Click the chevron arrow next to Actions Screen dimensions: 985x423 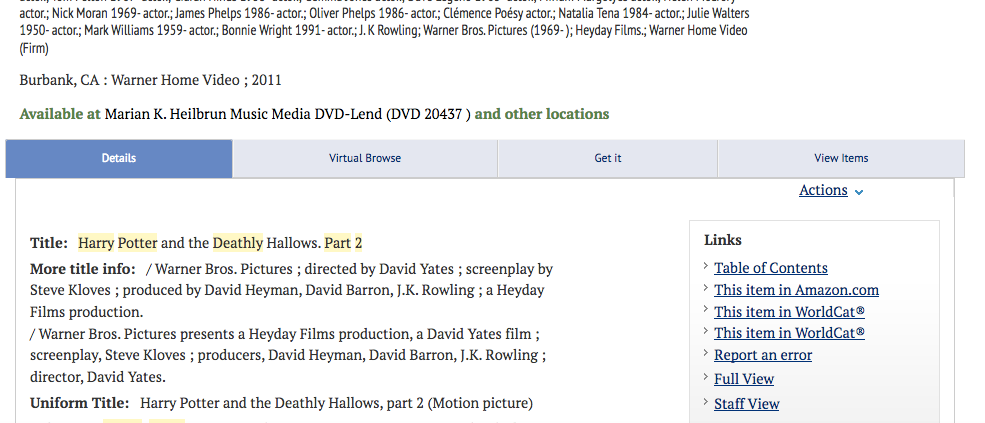tap(859, 192)
